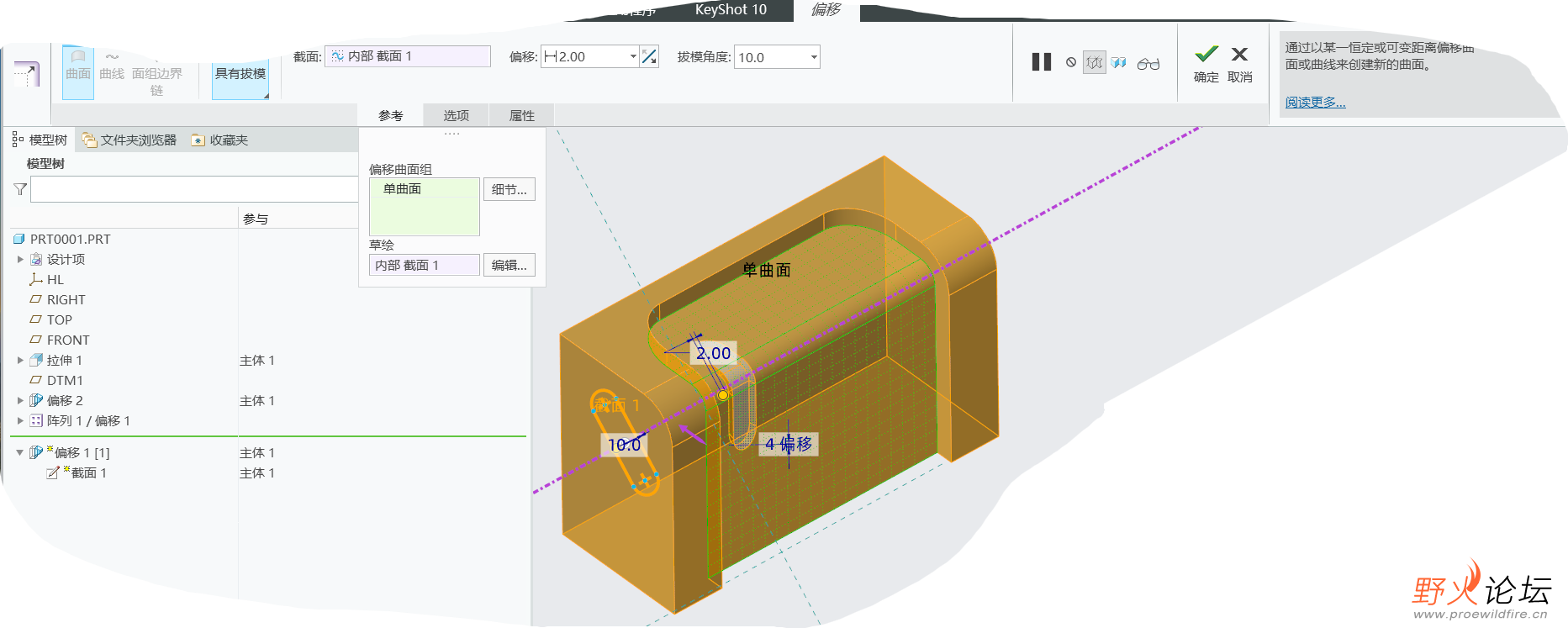This screenshot has height=628, width=1568.
Task: Expand the 偏移 2 feature node
Action: point(20,400)
